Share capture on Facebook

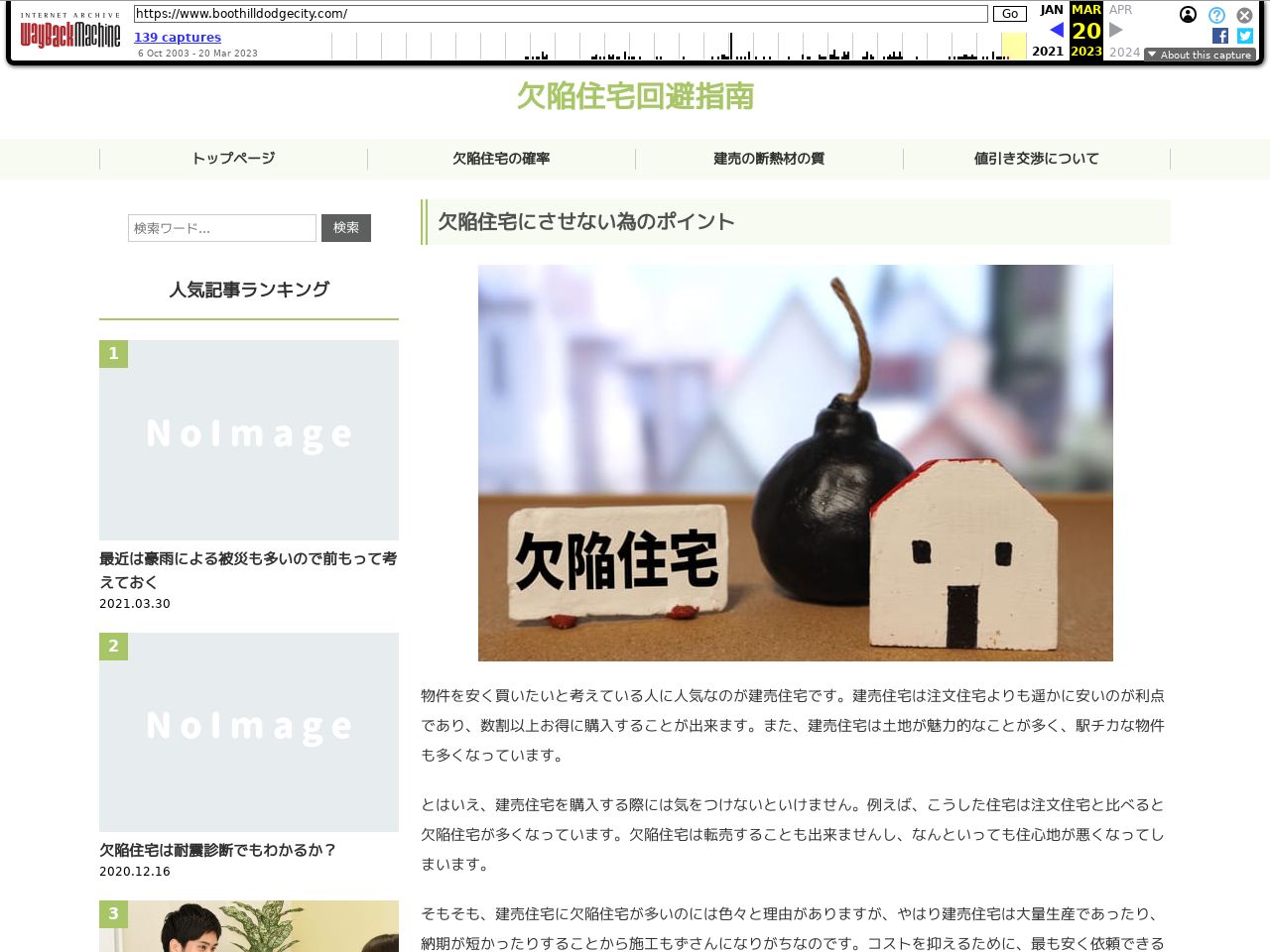1220,36
